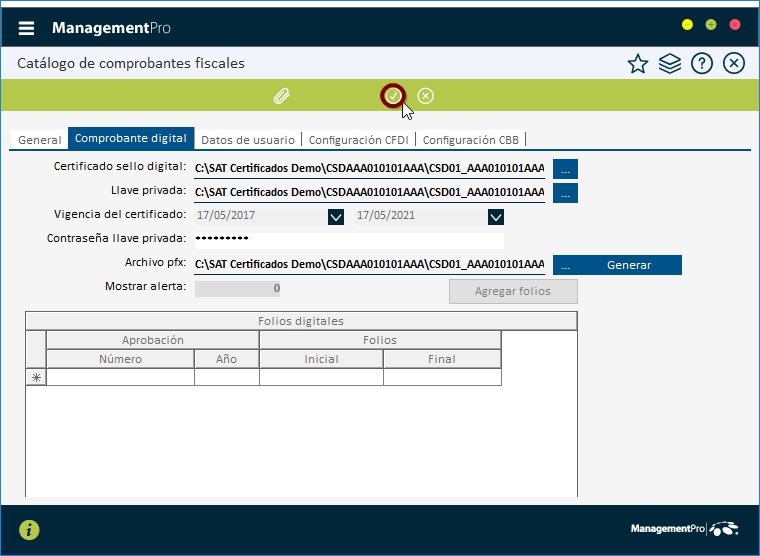Click the Certificado sello digital path field

(x=369, y=169)
